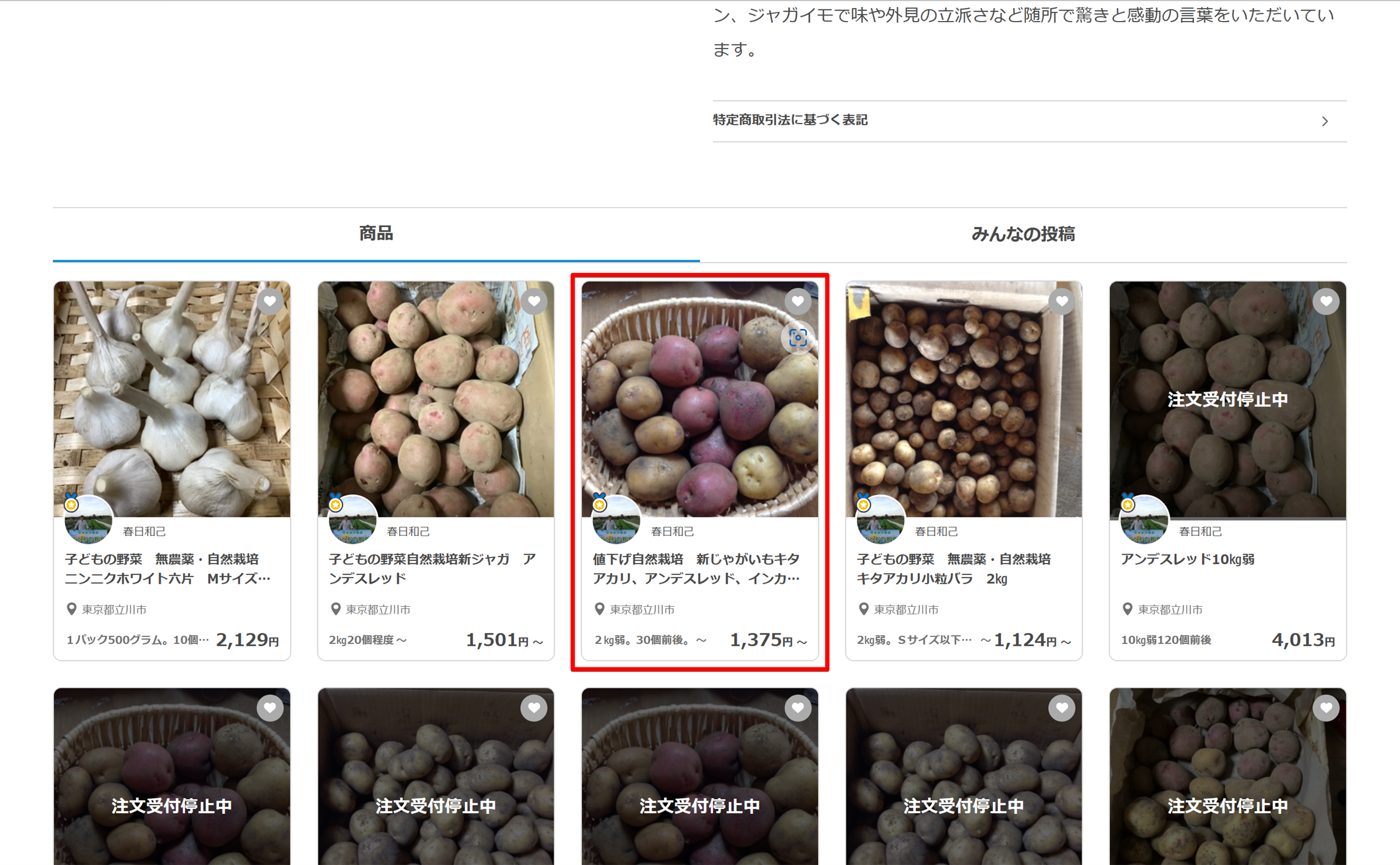1400x865 pixels.
Task: Click producer avatar on 新ジャガ アンデスレッド card
Action: point(352,519)
